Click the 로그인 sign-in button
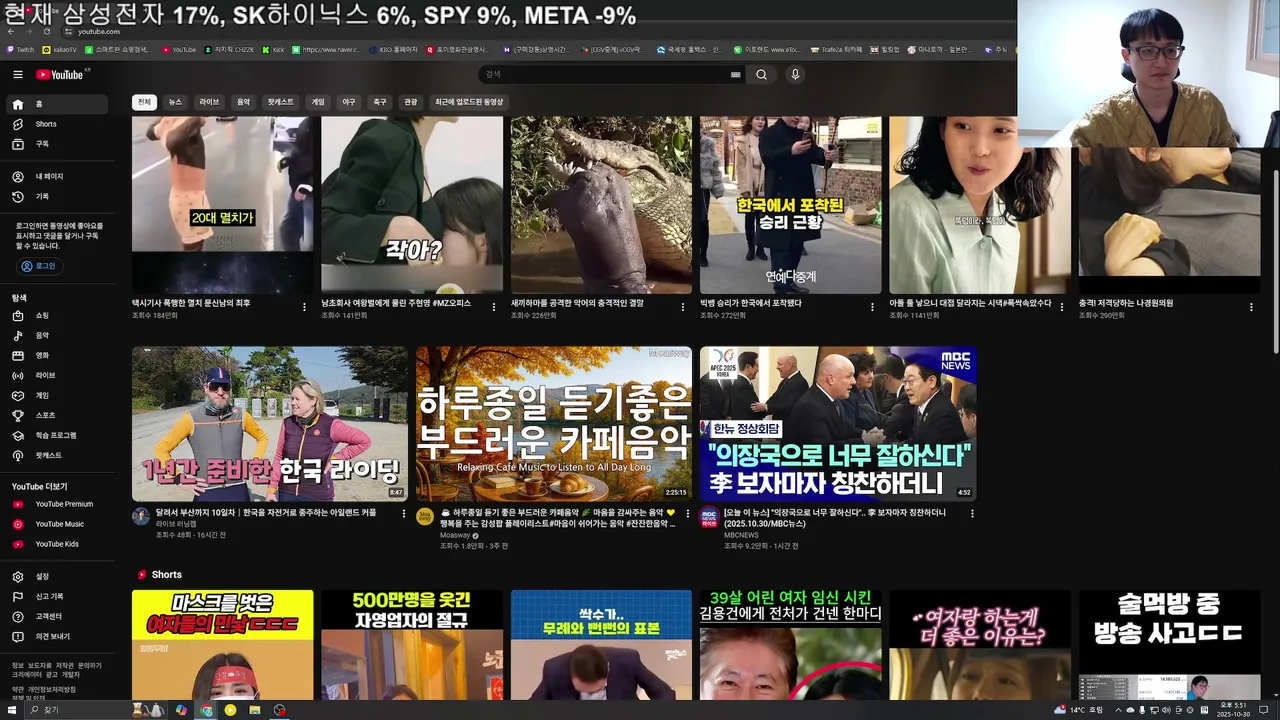 coord(39,266)
